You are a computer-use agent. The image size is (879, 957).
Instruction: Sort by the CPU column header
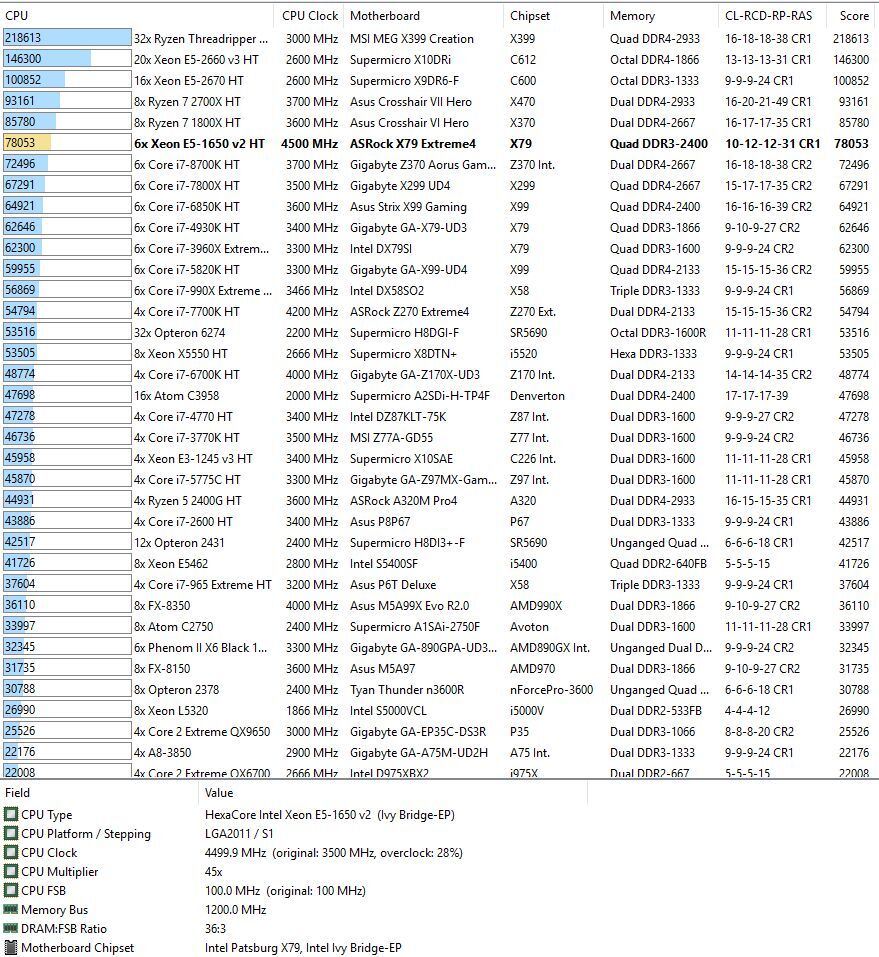tap(16, 16)
